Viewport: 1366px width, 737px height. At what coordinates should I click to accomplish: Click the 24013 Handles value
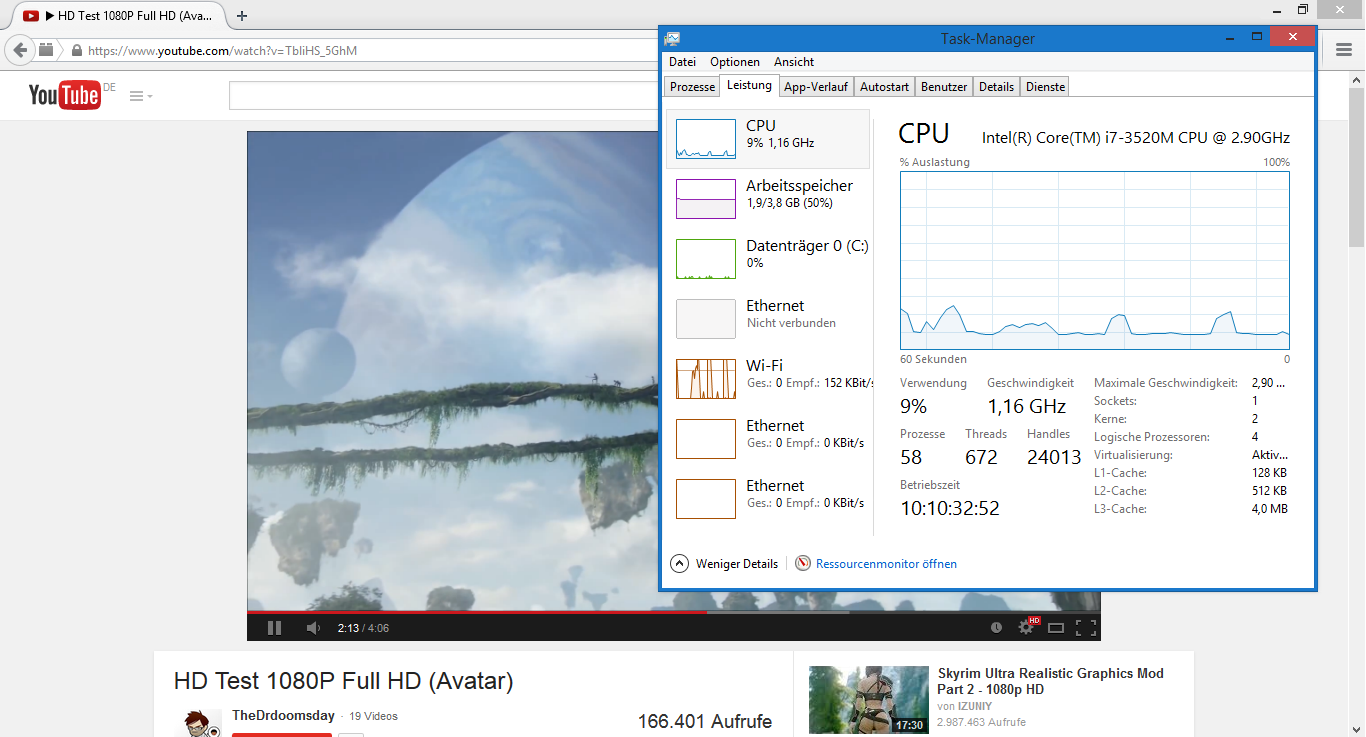point(1054,457)
